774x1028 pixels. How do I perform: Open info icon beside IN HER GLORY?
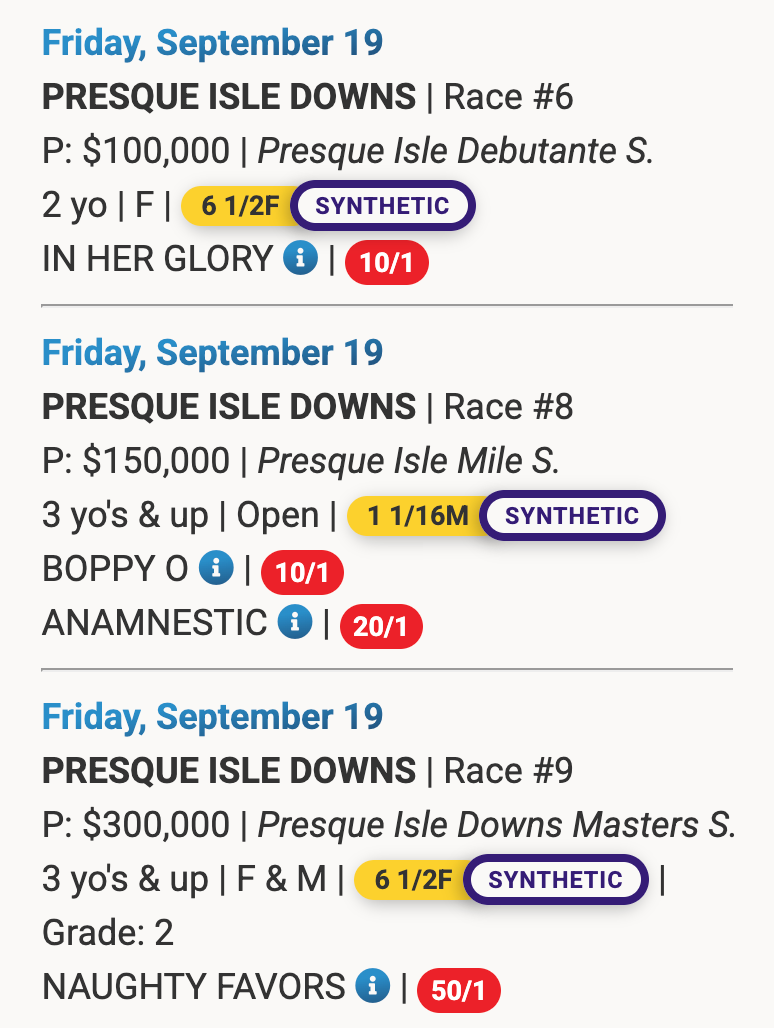pyautogui.click(x=300, y=259)
